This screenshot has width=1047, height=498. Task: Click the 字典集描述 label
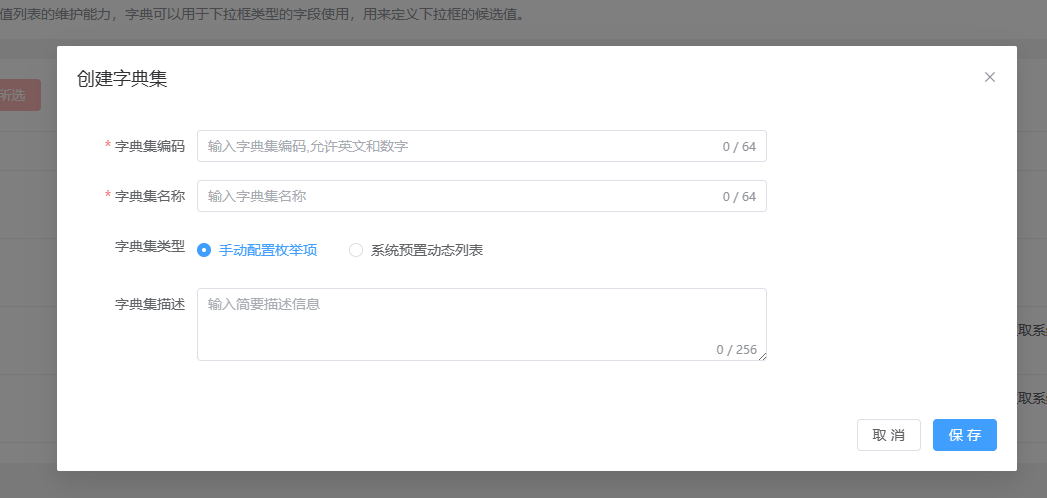point(150,304)
